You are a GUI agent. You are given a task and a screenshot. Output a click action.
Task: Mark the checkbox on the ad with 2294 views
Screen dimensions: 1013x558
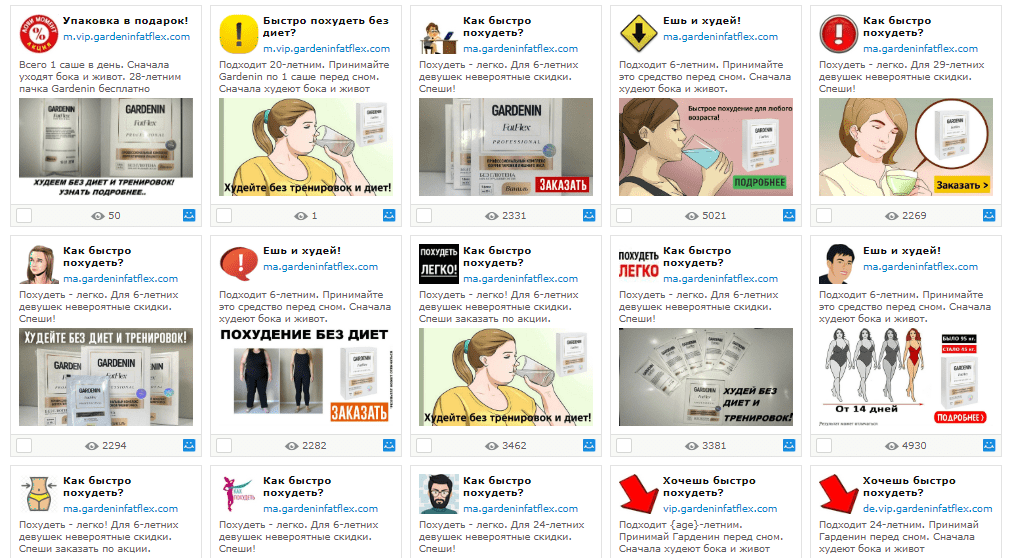click(24, 446)
